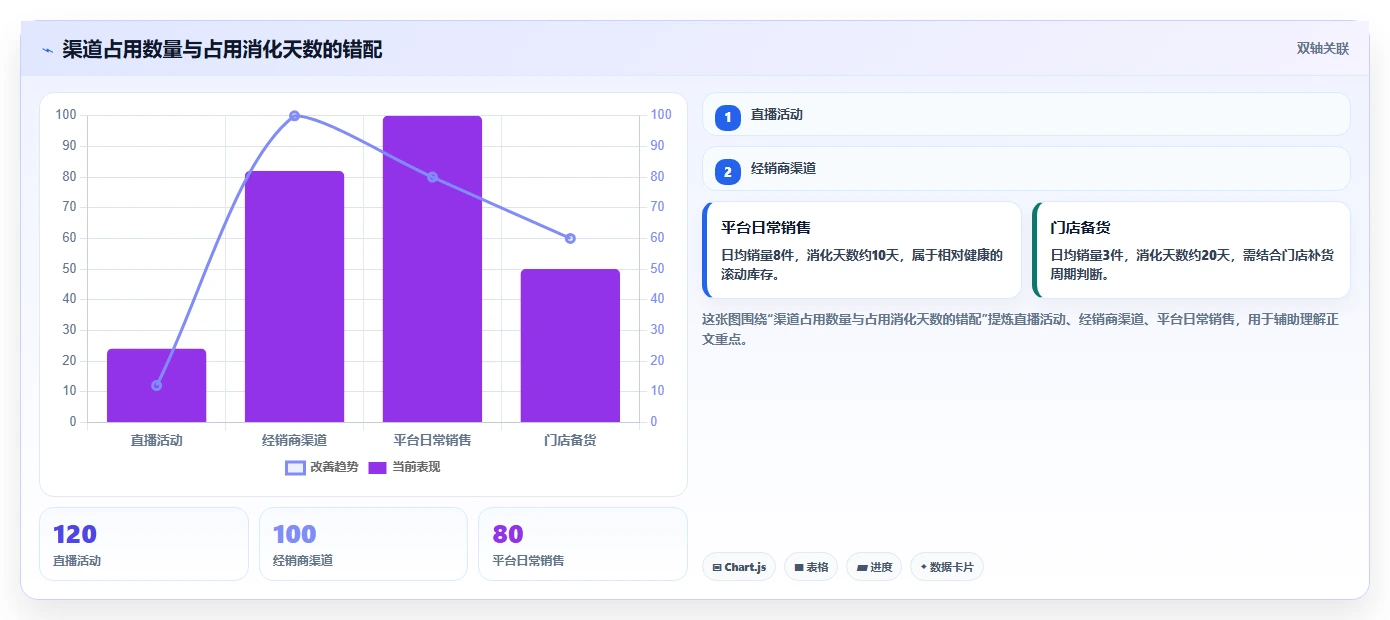Screen dimensions: 1390x620
Task: Click the number 1 badge
Action: coord(728,117)
